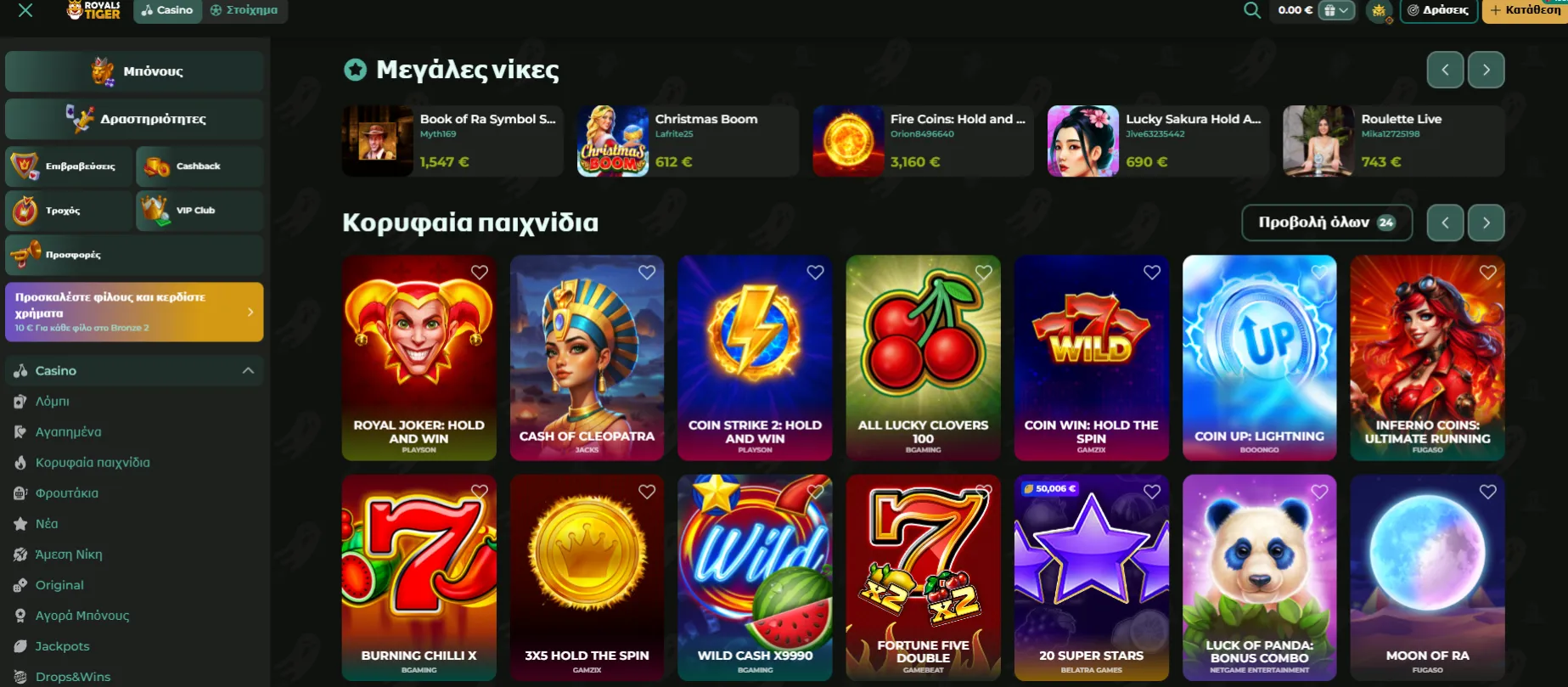The image size is (1568, 687).
Task: Click the Royals Tiger logo
Action: [x=93, y=10]
